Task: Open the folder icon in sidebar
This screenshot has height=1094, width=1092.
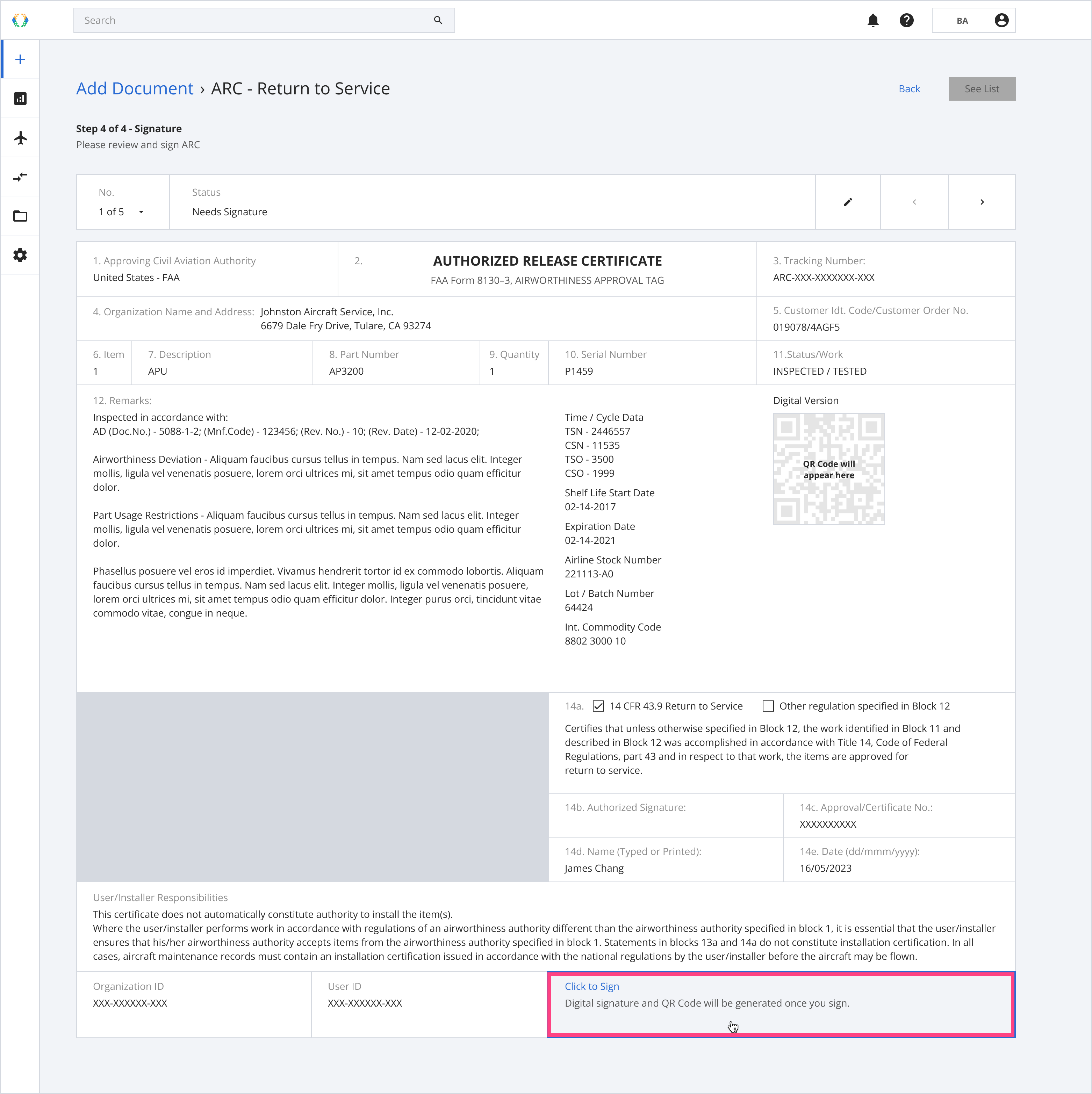Action: tap(20, 216)
